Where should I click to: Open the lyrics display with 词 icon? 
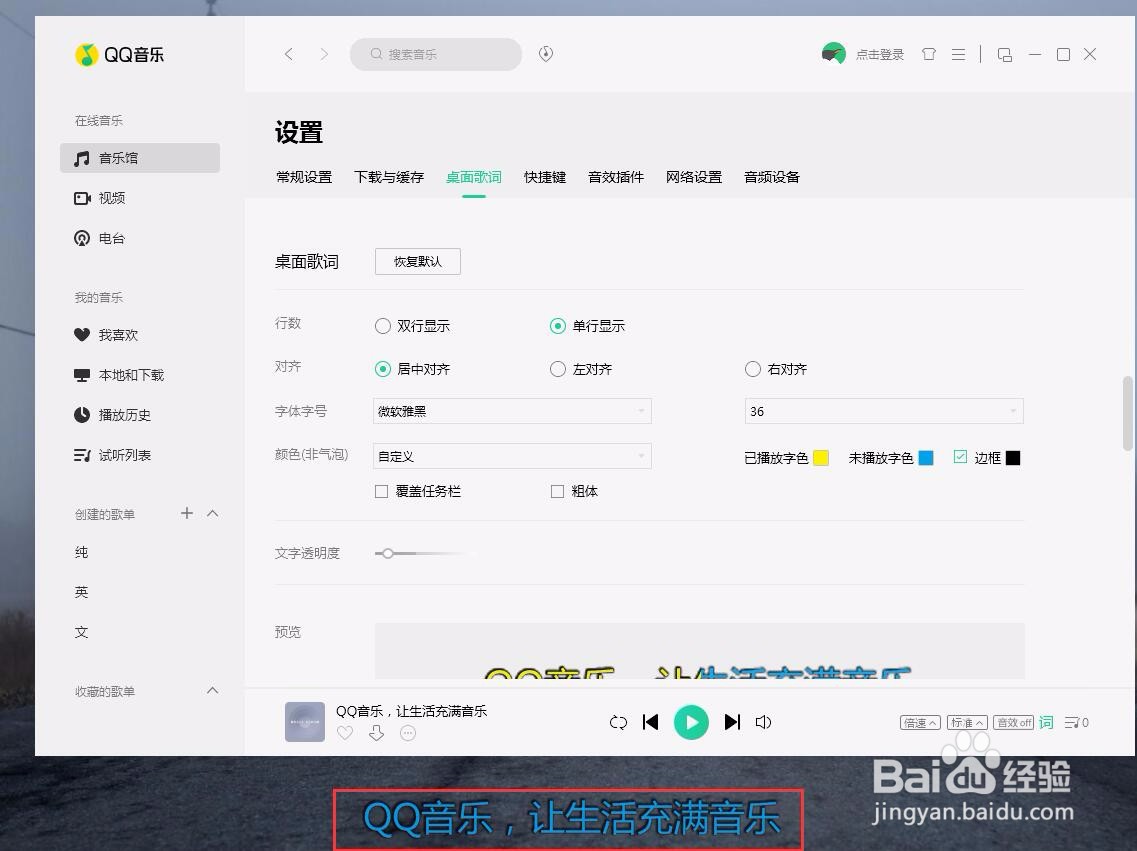1046,721
